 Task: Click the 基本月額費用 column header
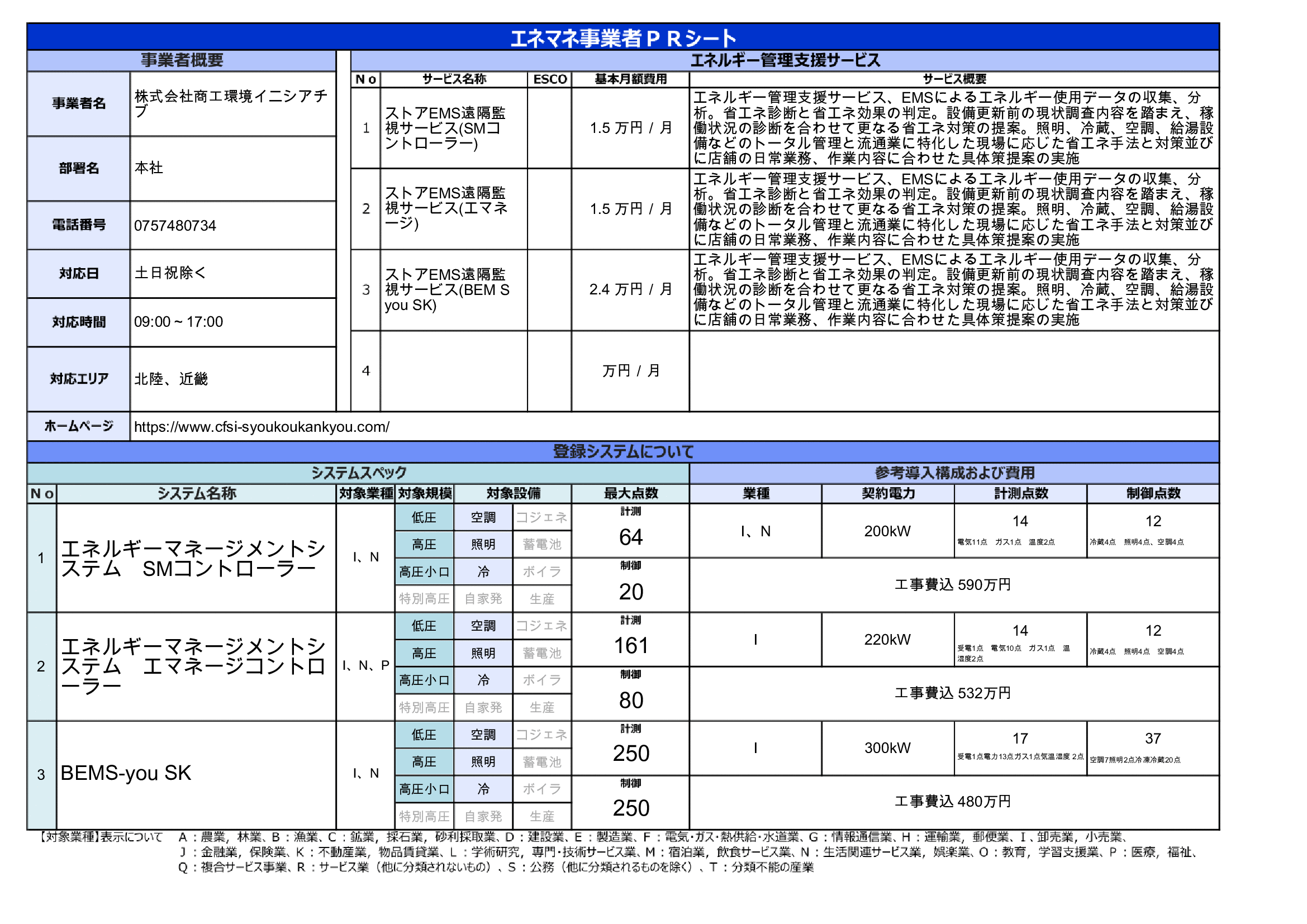(630, 79)
